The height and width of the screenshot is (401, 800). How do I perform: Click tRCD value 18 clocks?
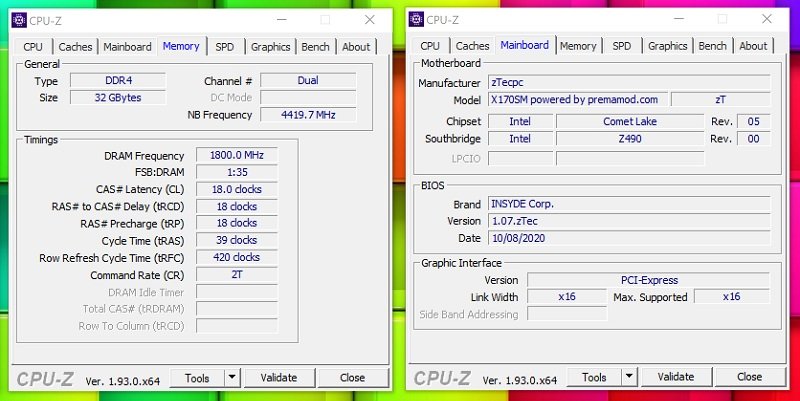tap(237, 207)
